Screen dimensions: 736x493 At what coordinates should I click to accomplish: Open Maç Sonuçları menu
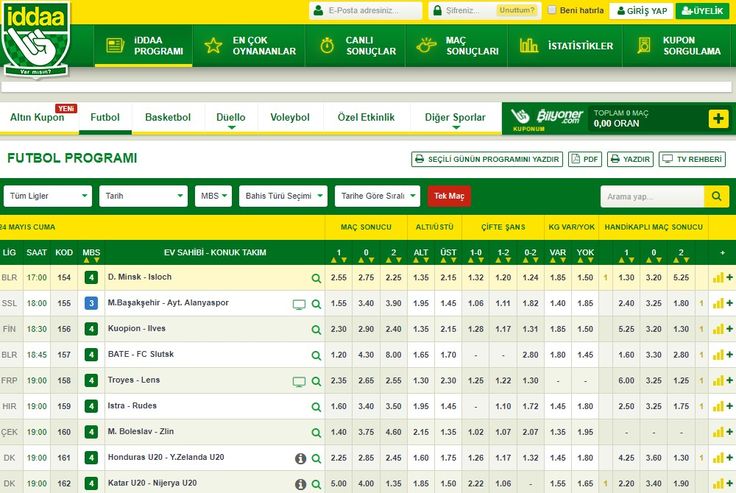pyautogui.click(x=457, y=46)
